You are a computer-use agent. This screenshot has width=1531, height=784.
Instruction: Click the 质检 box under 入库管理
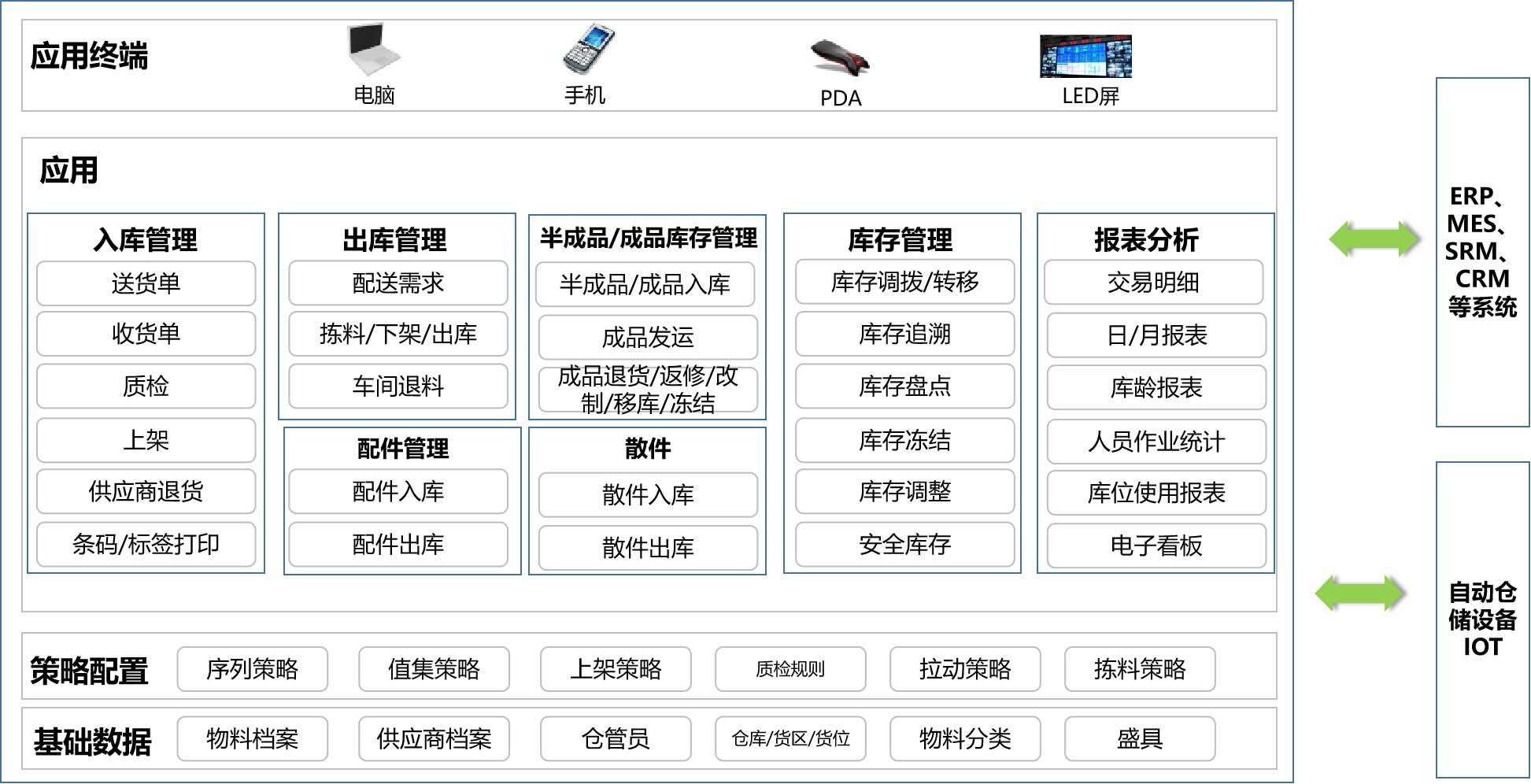point(146,386)
